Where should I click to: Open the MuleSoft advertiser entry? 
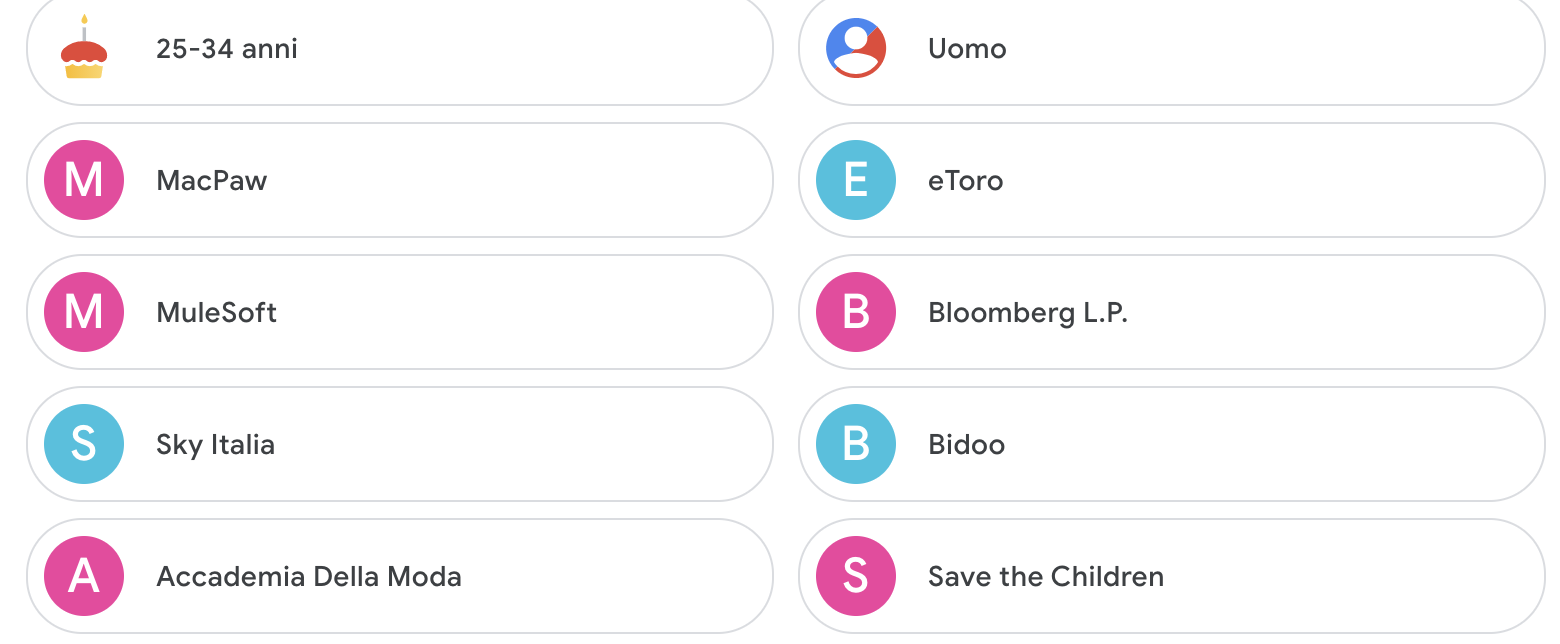coord(217,312)
